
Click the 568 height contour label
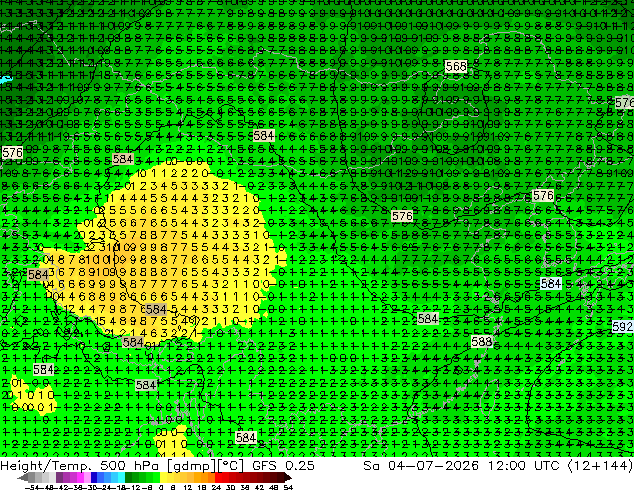click(456, 66)
